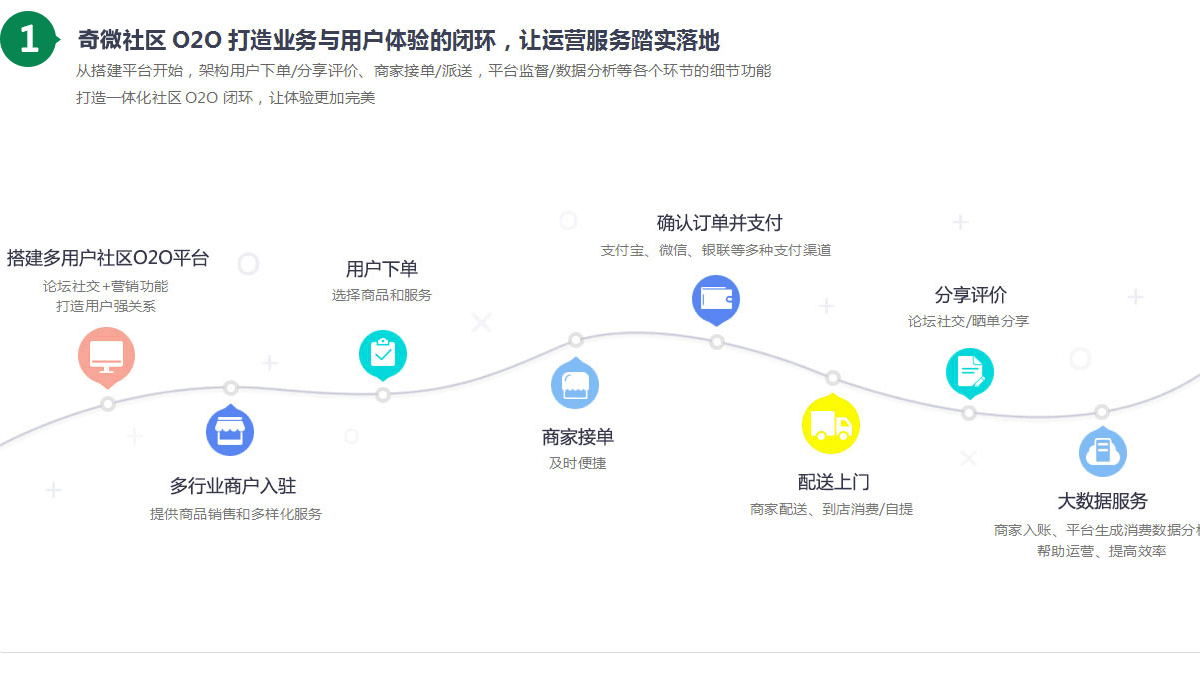This screenshot has width=1200, height=686.
Task: Click the green number 1 badge
Action: coord(28,40)
